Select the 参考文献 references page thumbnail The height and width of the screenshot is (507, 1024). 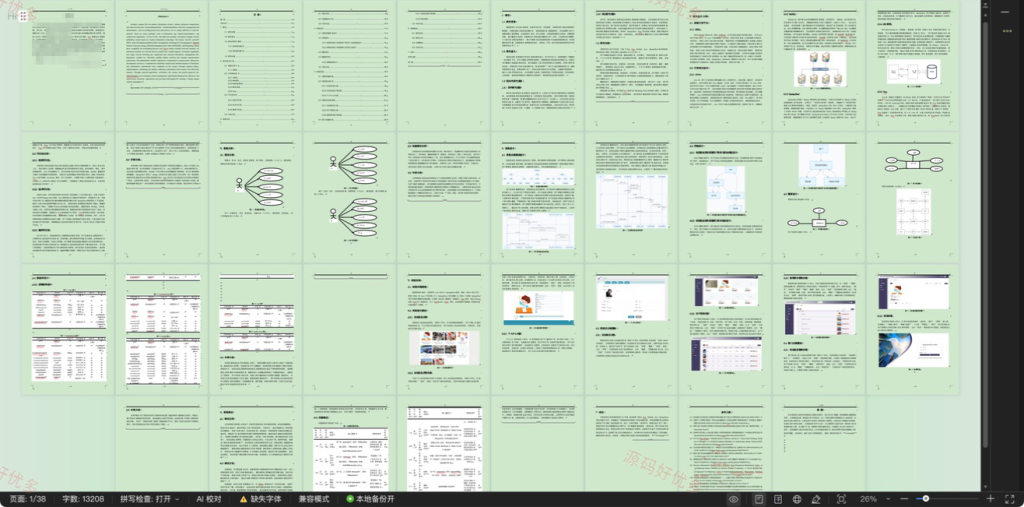(725, 444)
